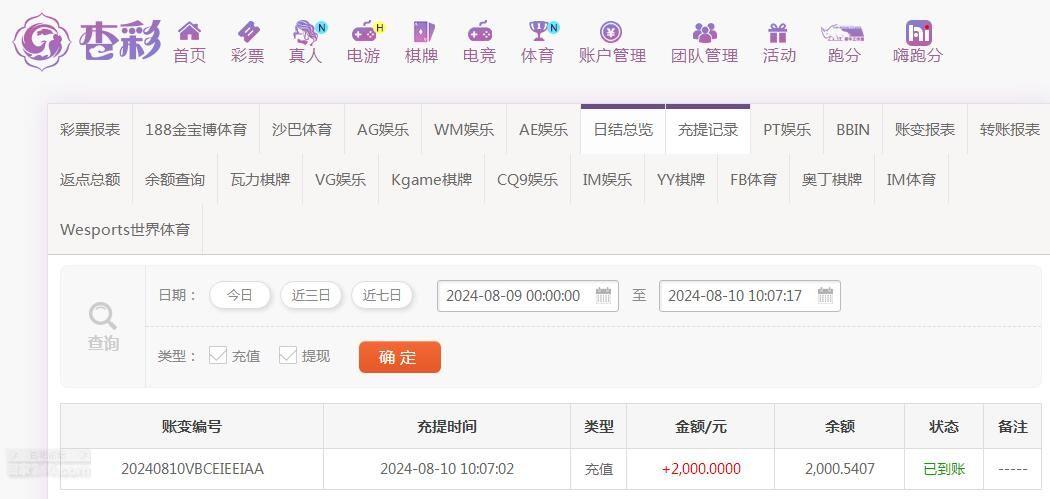
Task: Click the 杏彩 site logo
Action: click(88, 42)
